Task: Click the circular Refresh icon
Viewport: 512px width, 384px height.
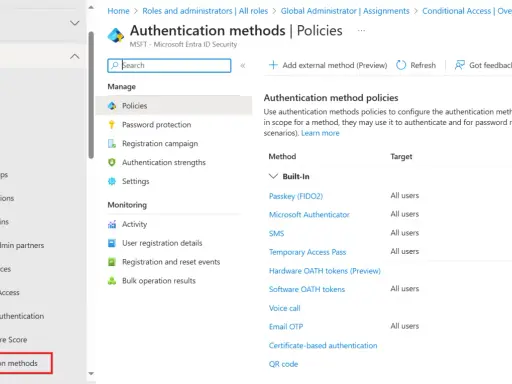Action: coord(401,65)
